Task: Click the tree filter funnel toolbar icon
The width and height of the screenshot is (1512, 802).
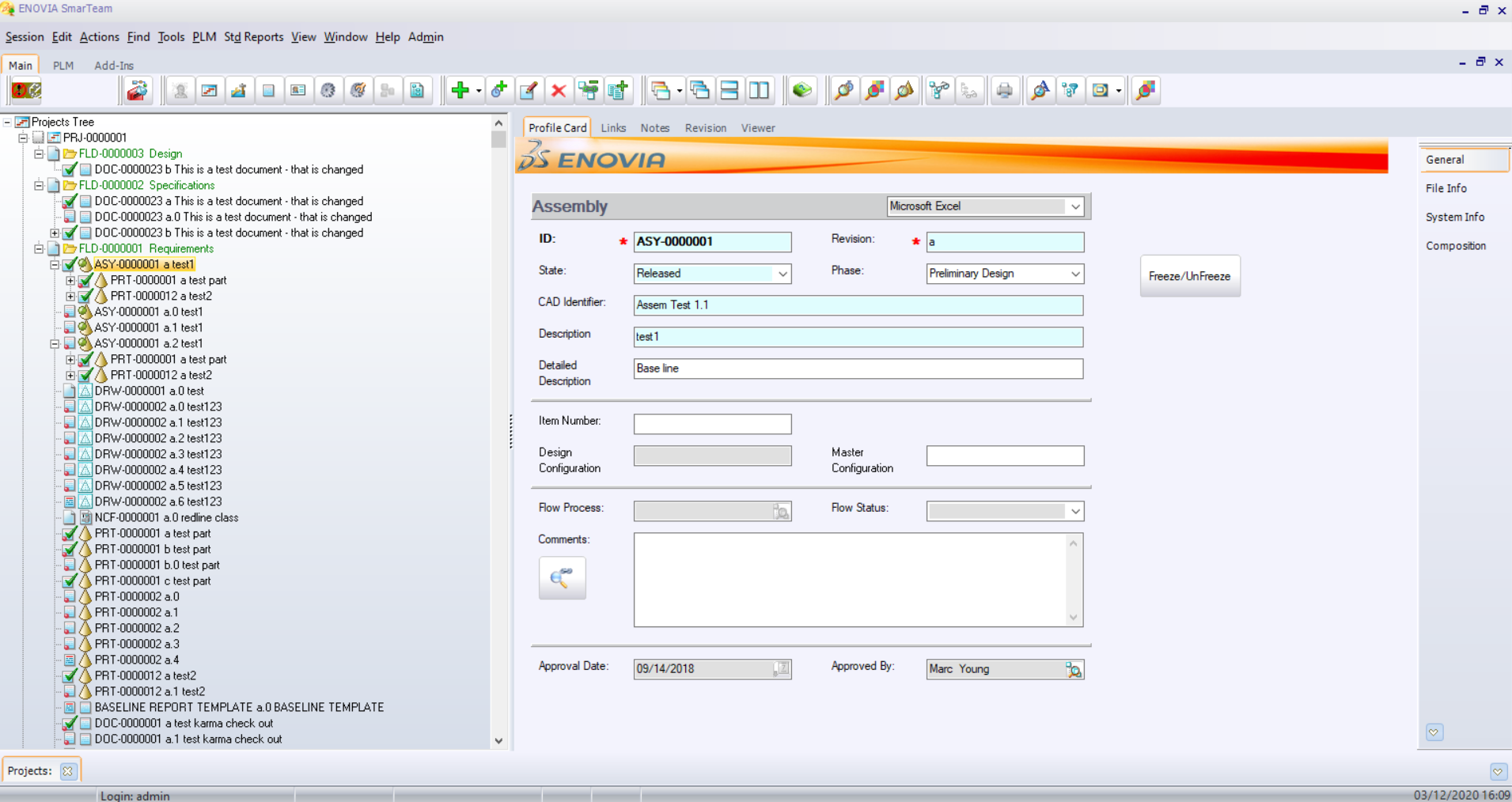Action: (x=1071, y=90)
